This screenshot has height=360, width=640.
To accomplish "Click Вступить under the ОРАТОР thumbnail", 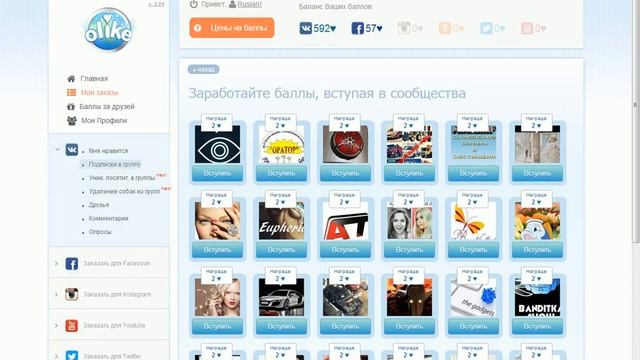I will tap(281, 173).
